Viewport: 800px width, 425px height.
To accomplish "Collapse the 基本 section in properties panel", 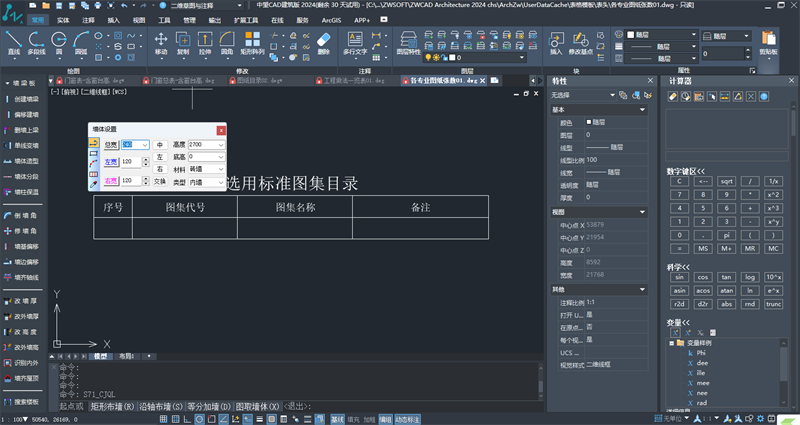I will pos(642,110).
